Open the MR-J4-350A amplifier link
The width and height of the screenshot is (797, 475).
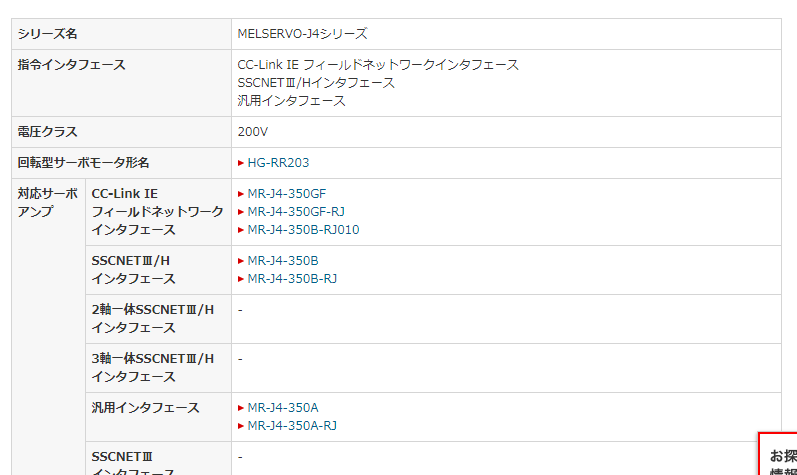click(x=283, y=407)
